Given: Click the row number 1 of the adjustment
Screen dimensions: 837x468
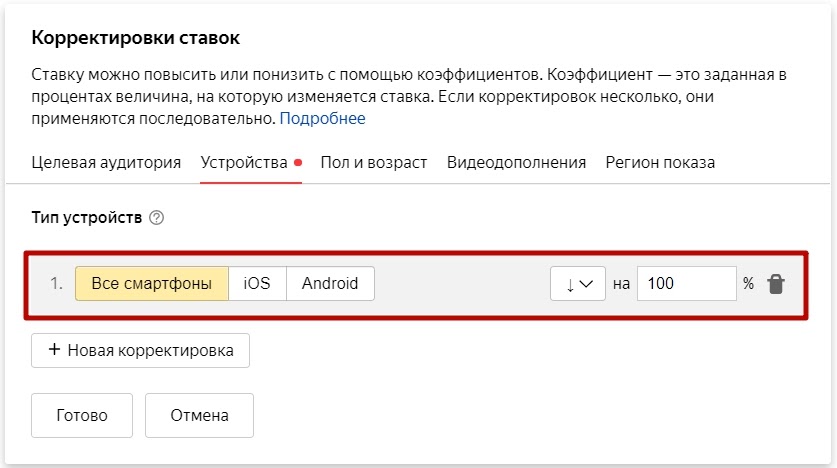Looking at the screenshot, I should point(56,283).
